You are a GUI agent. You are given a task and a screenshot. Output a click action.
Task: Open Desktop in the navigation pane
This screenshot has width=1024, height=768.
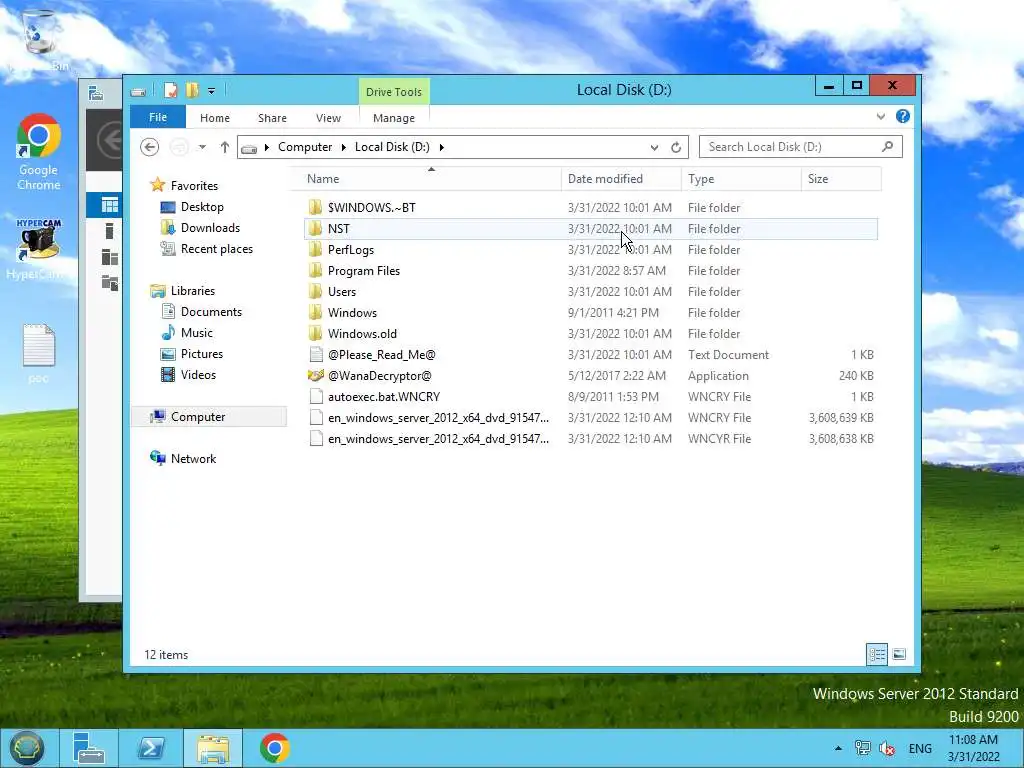tap(202, 207)
